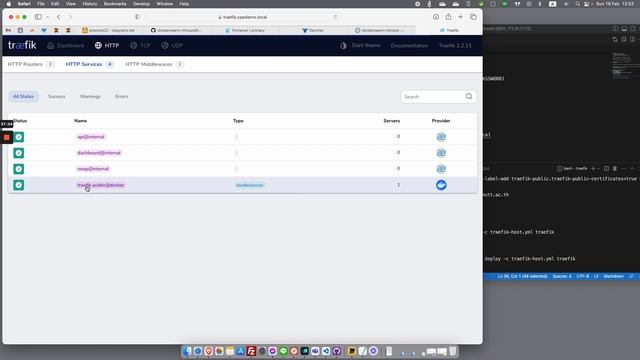The image size is (640, 360).
Task: Click the Traefik 2.2.11 version label
Action: click(455, 45)
